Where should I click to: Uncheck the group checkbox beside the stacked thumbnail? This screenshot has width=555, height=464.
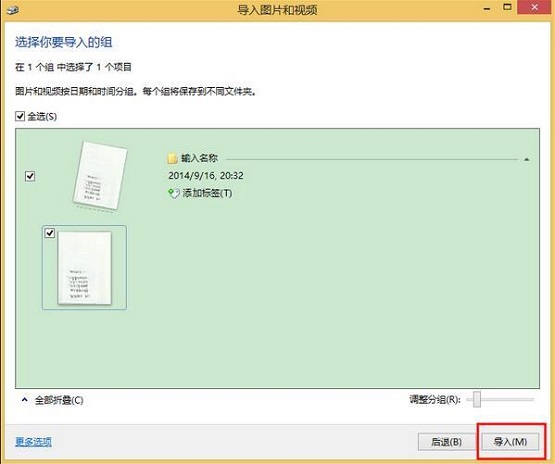coord(30,176)
